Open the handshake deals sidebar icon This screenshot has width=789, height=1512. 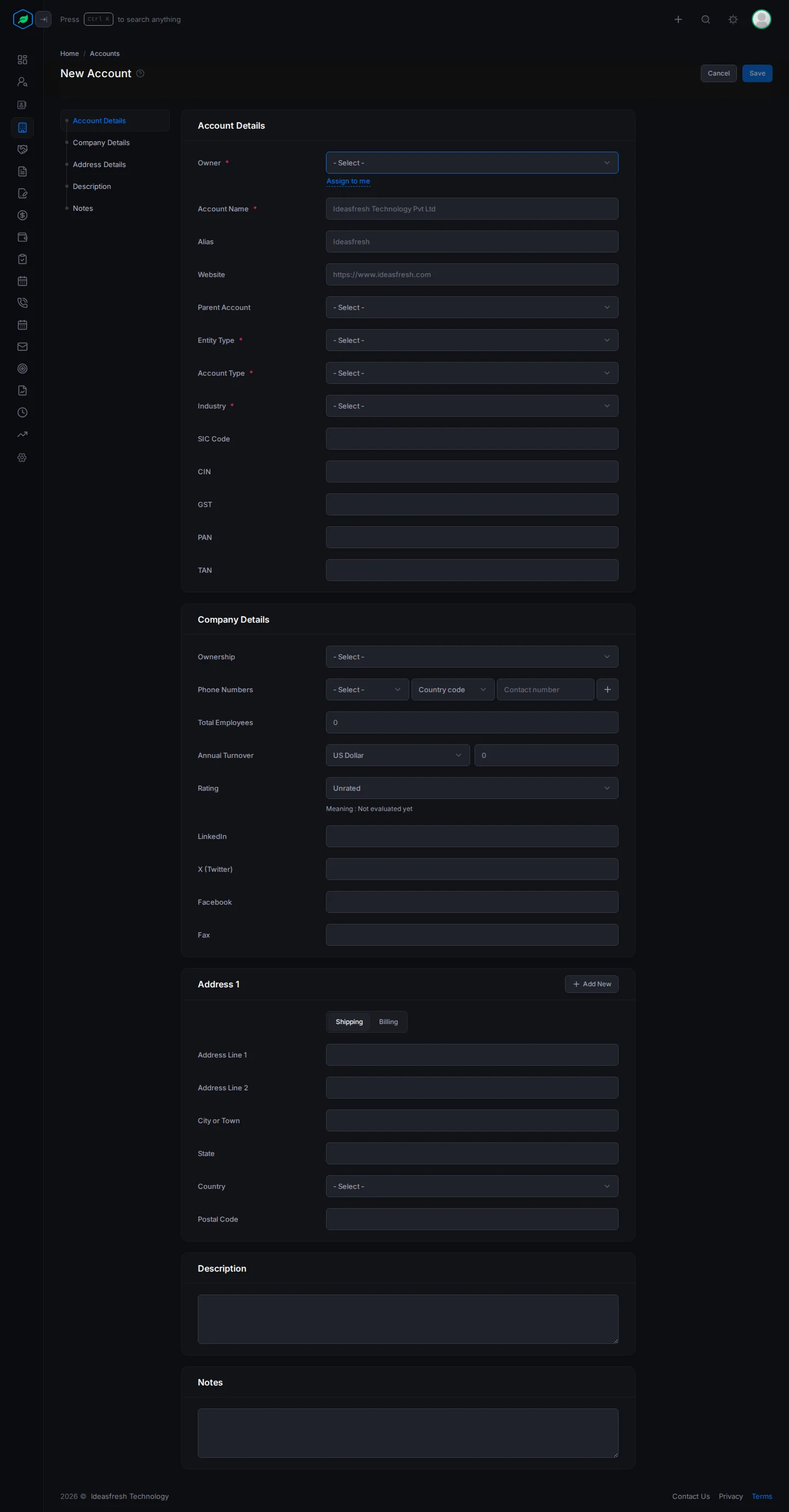click(22, 150)
